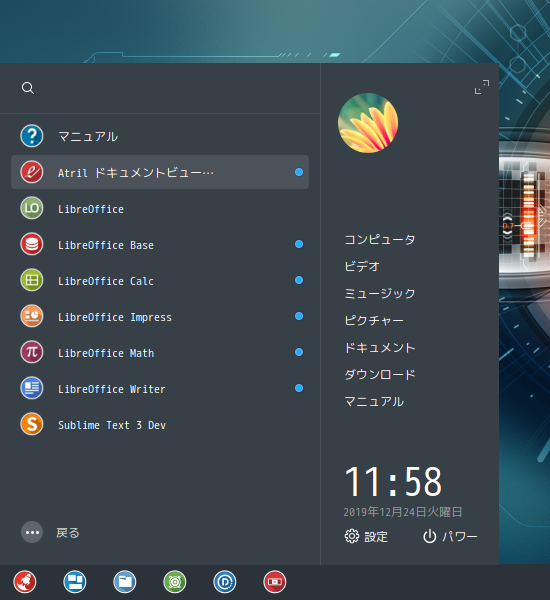Open コンピュータ shortcut
The width and height of the screenshot is (550, 600).
[380, 240]
